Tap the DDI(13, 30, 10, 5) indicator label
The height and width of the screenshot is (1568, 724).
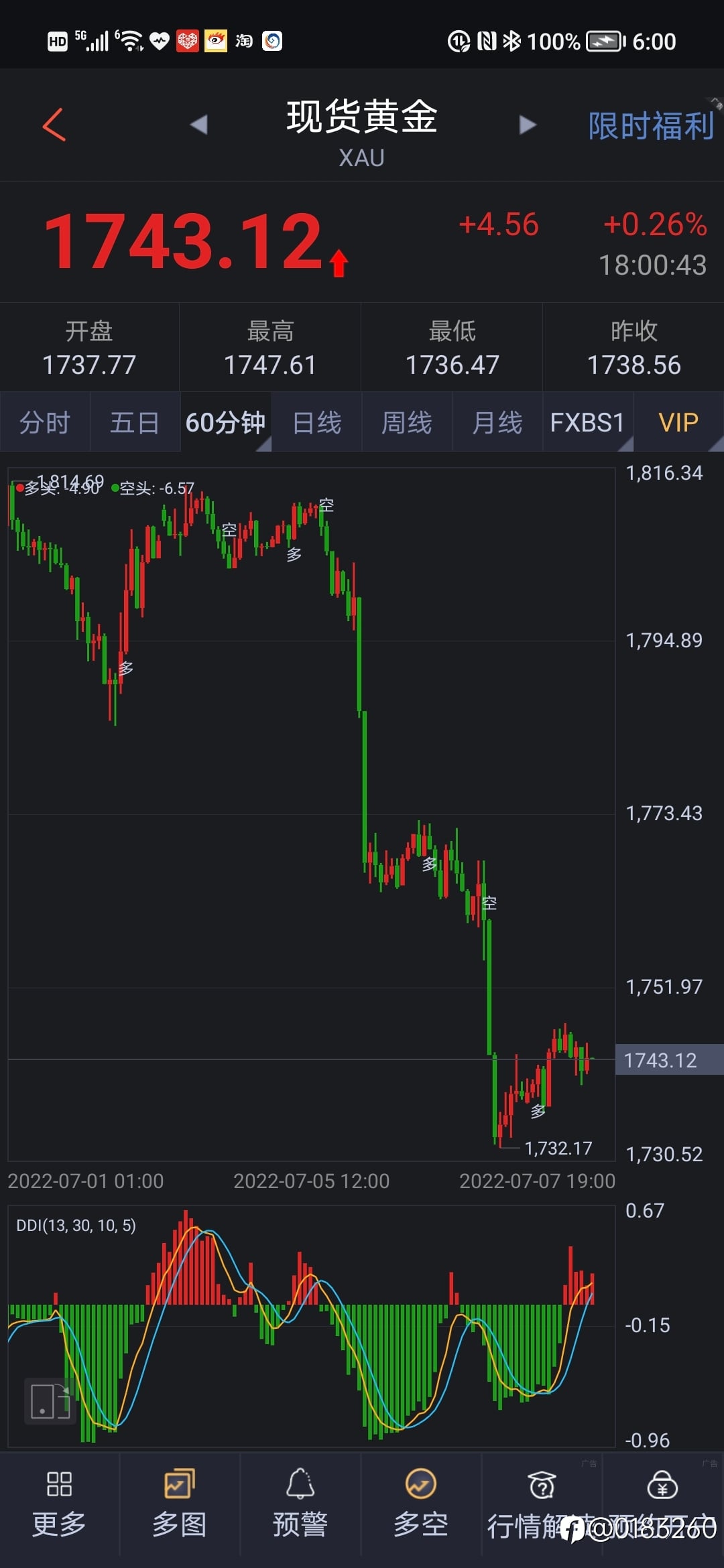[76, 1226]
